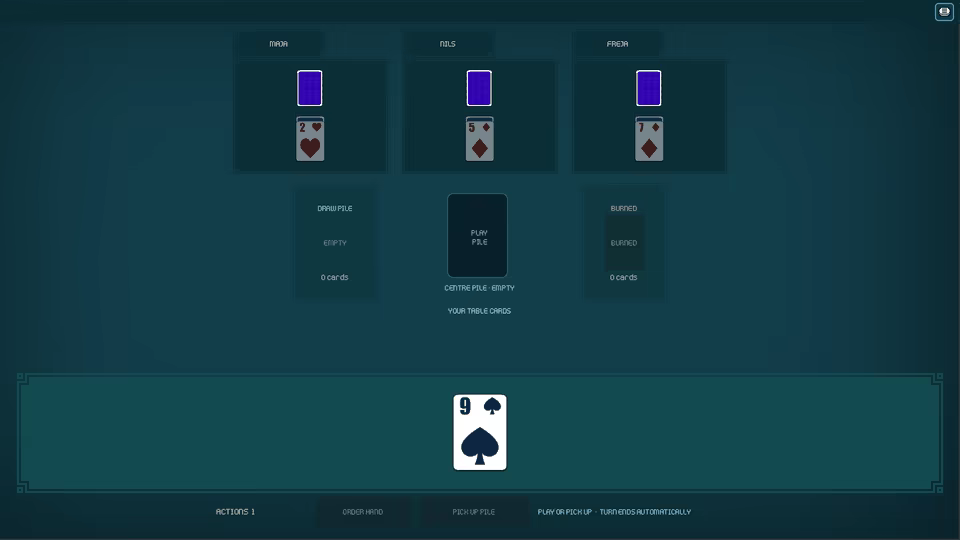Click the Burned pile slot
Image resolution: width=960 pixels, height=540 pixels.
click(x=624, y=243)
